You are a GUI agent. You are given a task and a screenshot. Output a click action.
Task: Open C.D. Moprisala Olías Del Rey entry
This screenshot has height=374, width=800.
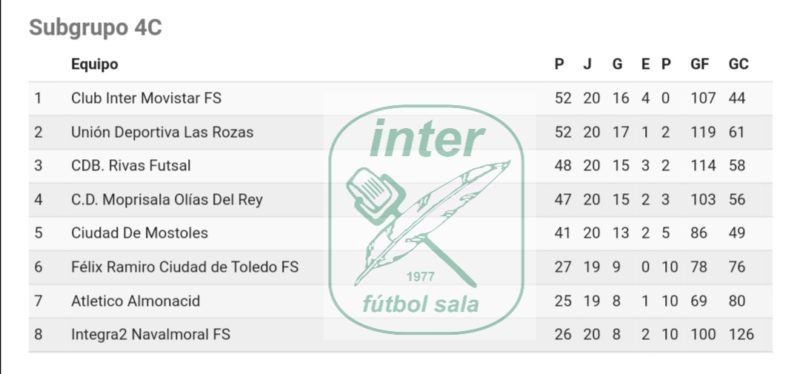point(167,200)
